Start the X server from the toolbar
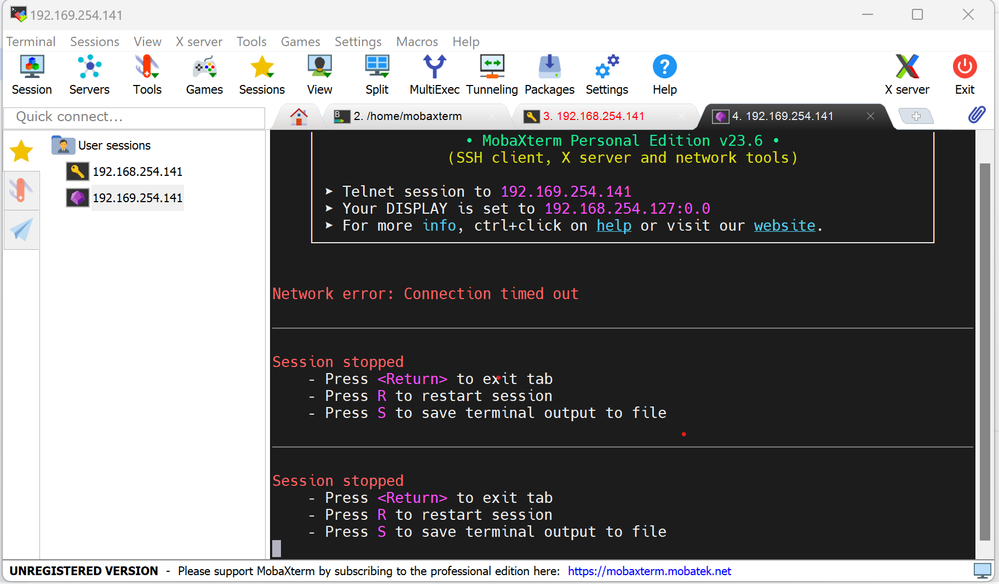This screenshot has height=584, width=999. [x=906, y=72]
